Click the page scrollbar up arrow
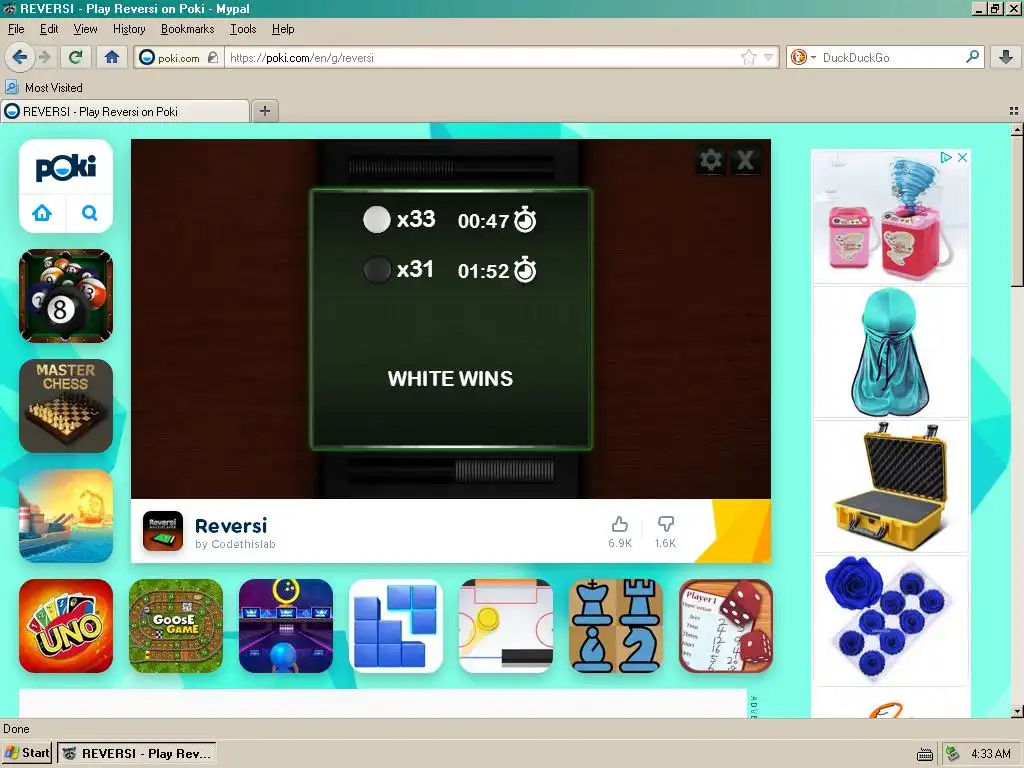1024x768 pixels. coord(1017,129)
